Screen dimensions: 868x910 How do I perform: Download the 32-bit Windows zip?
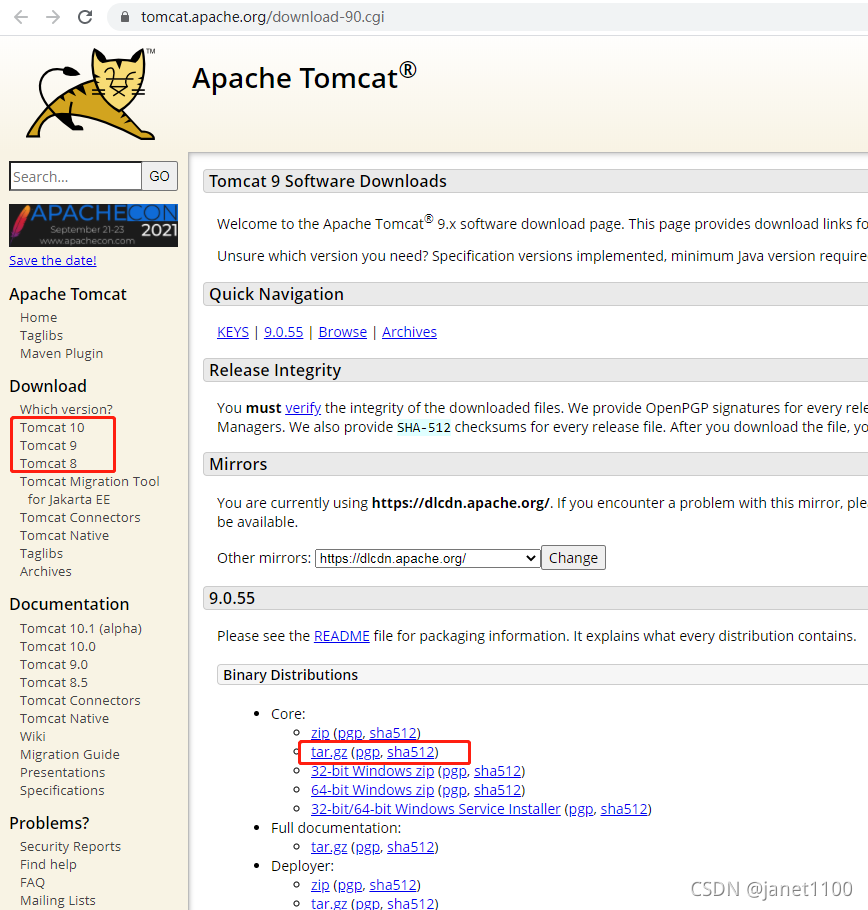click(372, 771)
